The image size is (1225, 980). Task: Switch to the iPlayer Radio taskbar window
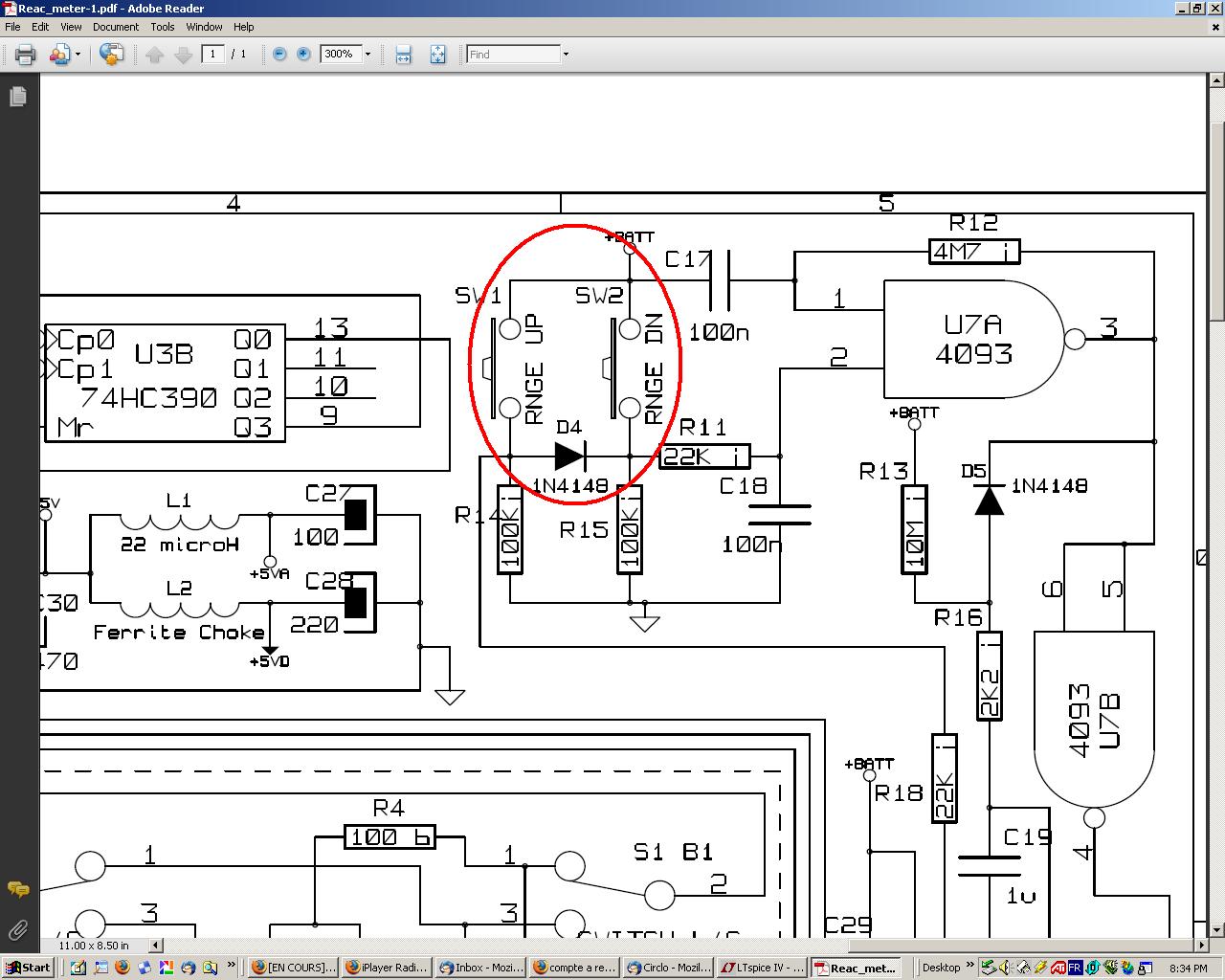pyautogui.click(x=387, y=968)
